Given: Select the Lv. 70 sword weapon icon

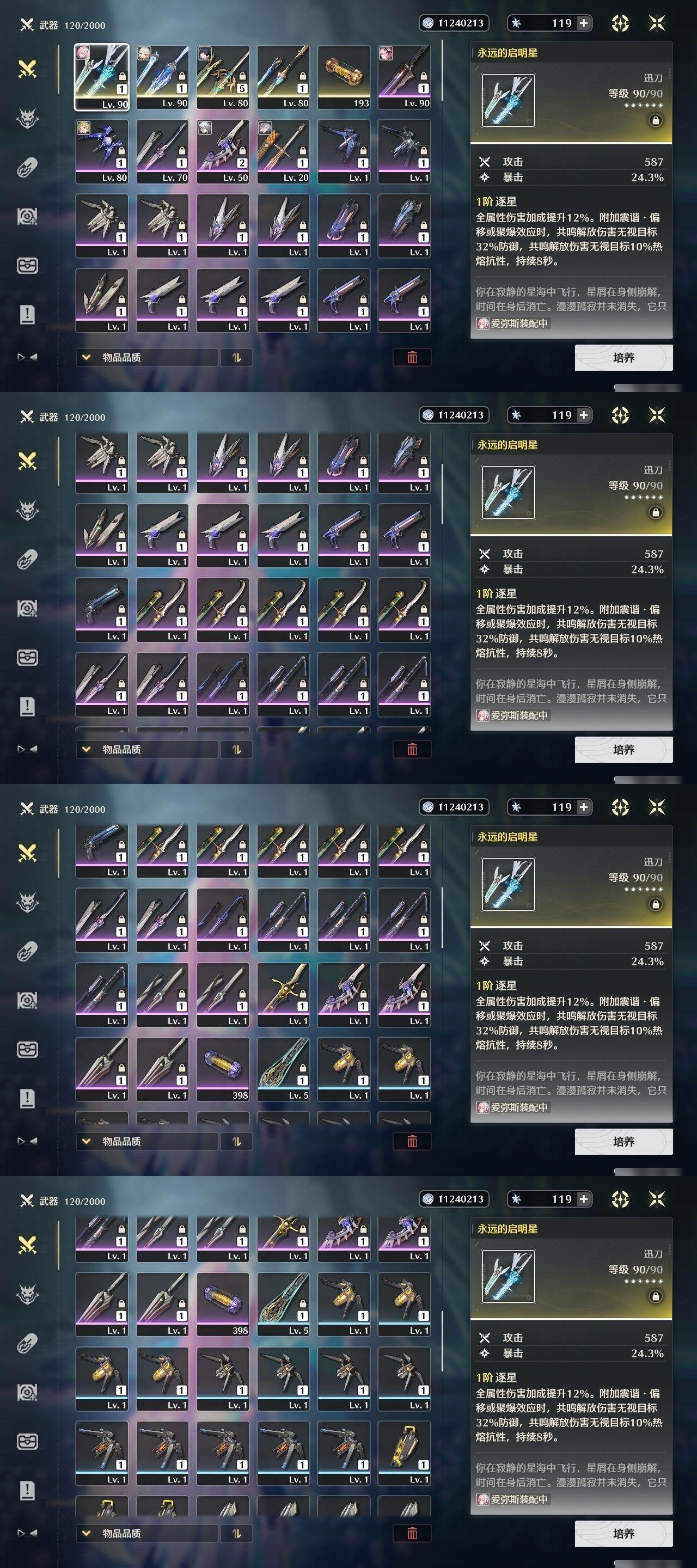Looking at the screenshot, I should point(162,151).
